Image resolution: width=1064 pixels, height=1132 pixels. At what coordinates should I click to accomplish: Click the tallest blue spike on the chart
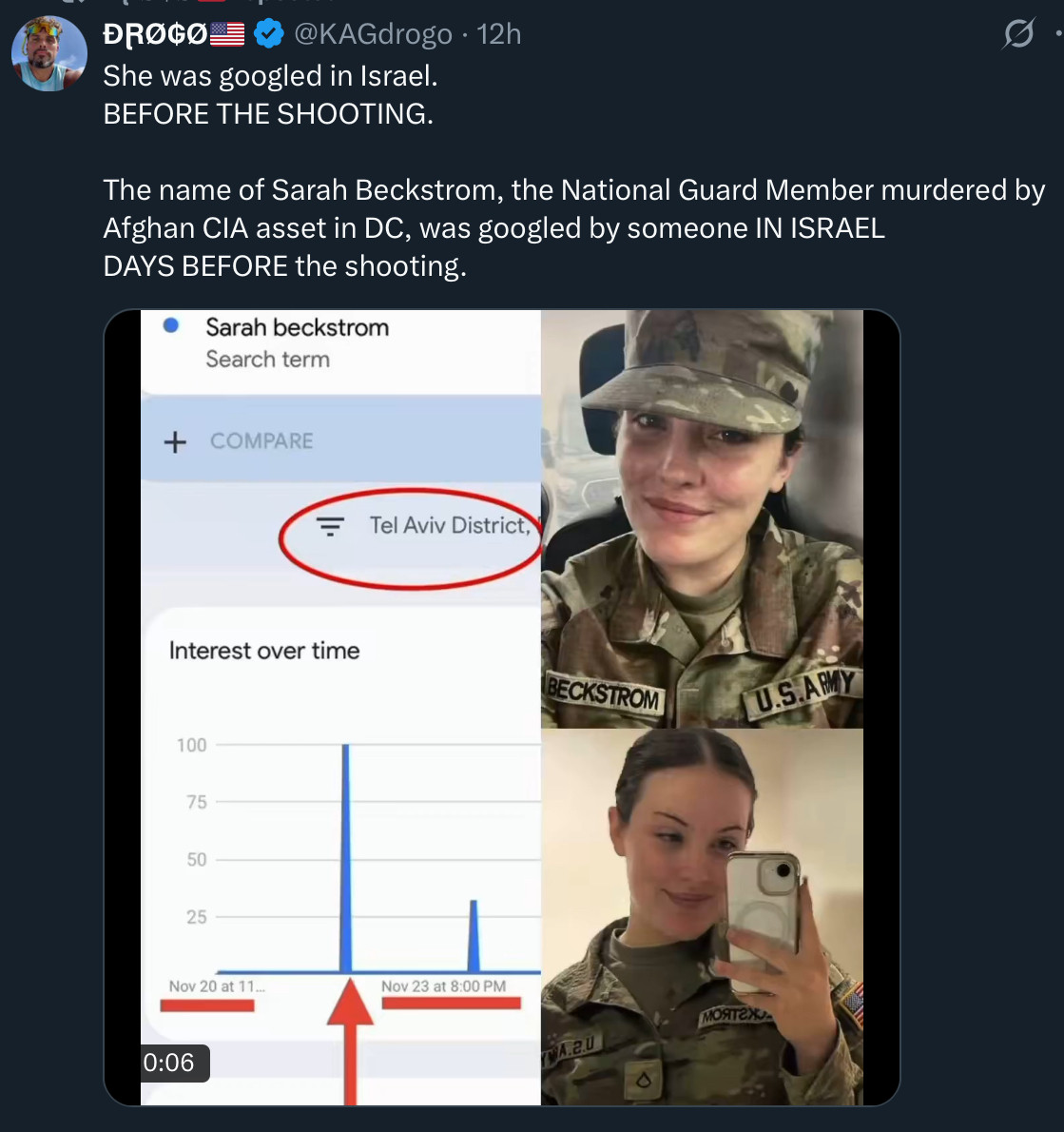(345, 856)
